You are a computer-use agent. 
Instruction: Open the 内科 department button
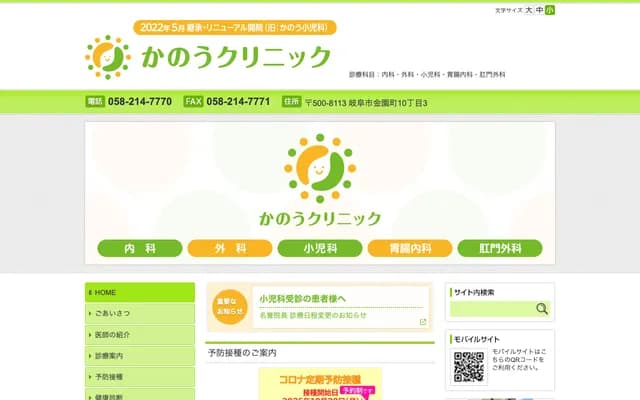pyautogui.click(x=140, y=248)
